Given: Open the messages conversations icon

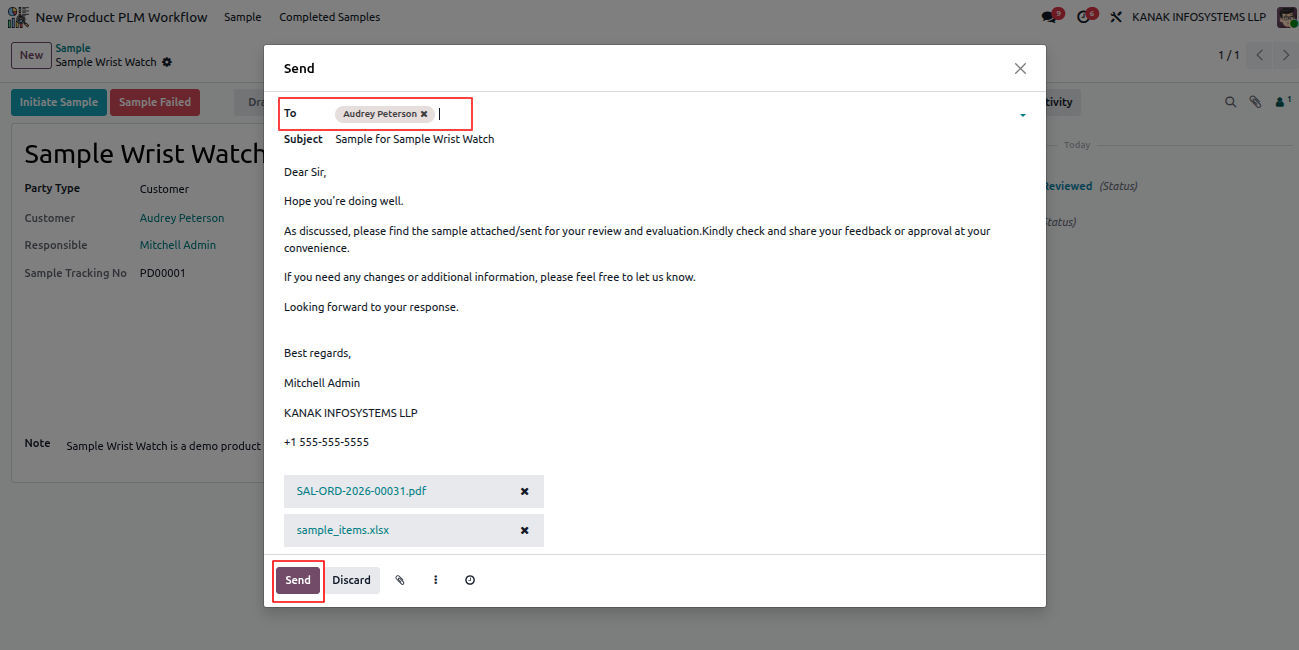Looking at the screenshot, I should (x=1050, y=17).
